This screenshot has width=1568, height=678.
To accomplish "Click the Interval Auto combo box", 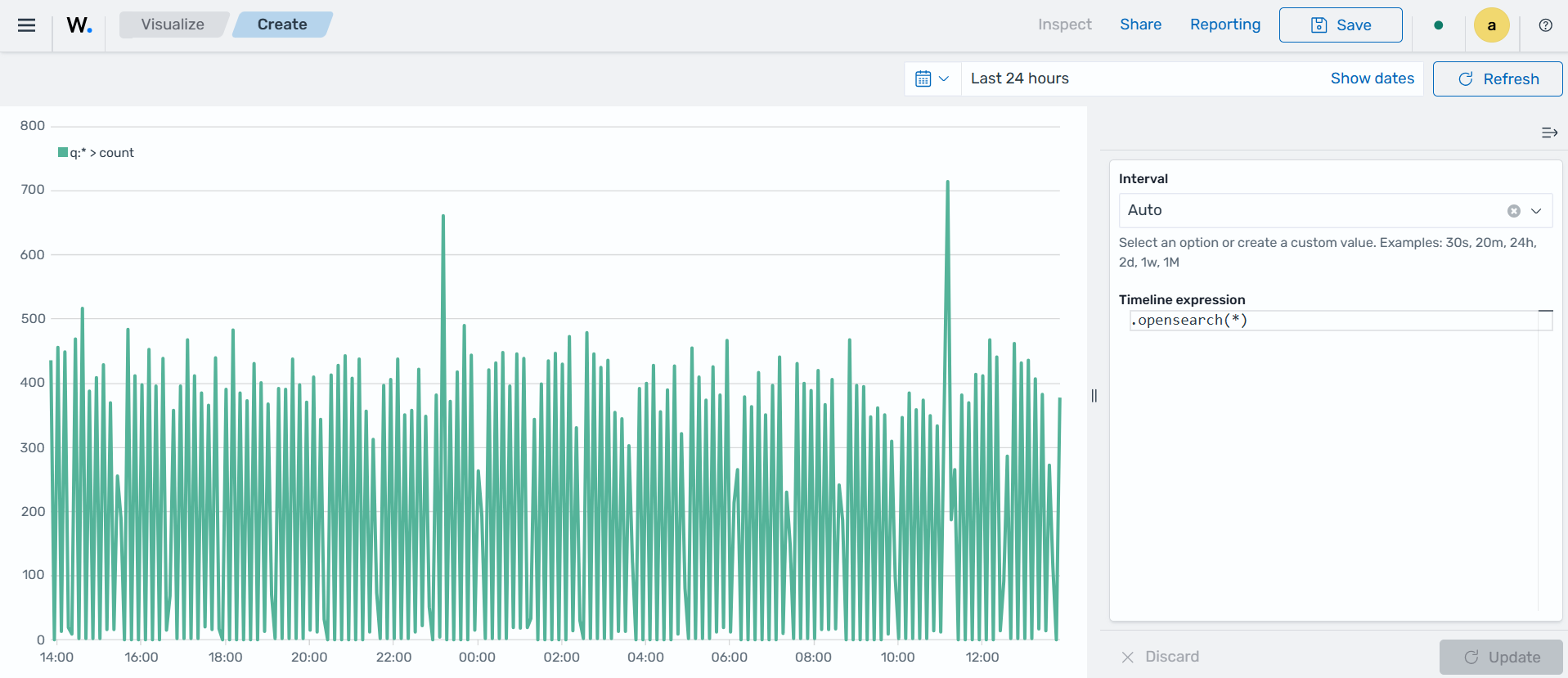I will pyautogui.click(x=1335, y=211).
